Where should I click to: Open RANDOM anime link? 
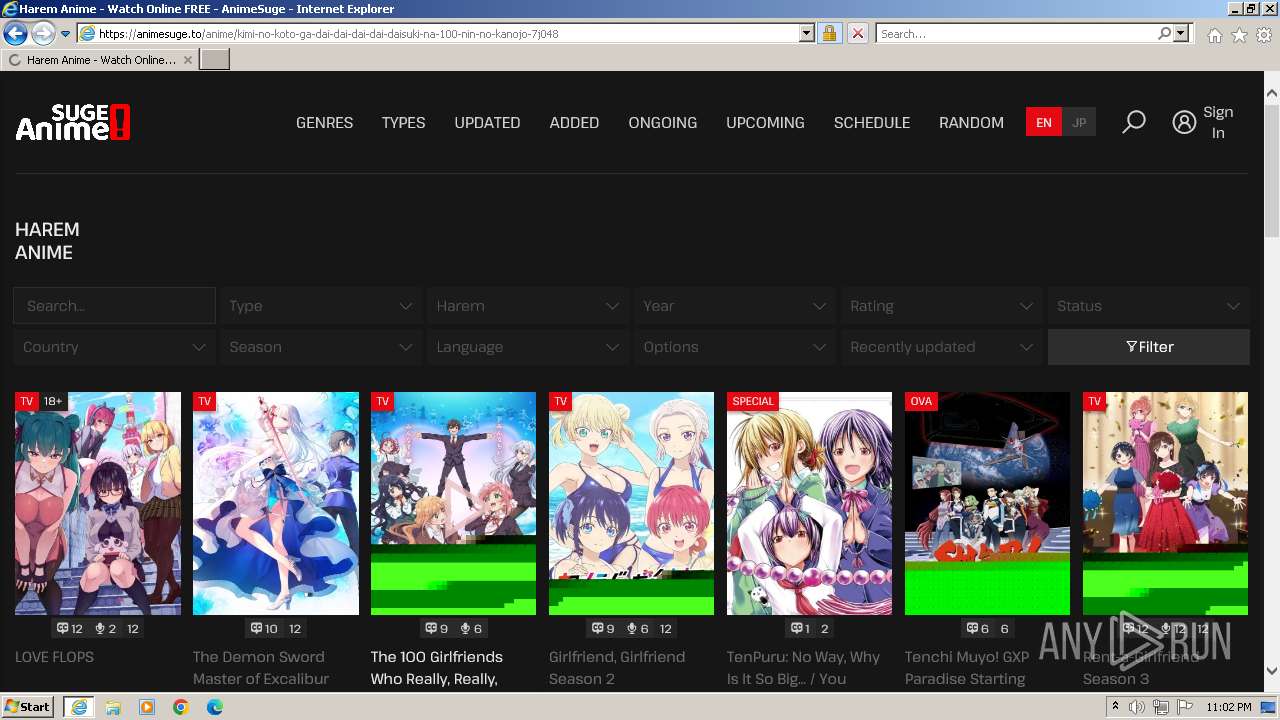pos(971,122)
